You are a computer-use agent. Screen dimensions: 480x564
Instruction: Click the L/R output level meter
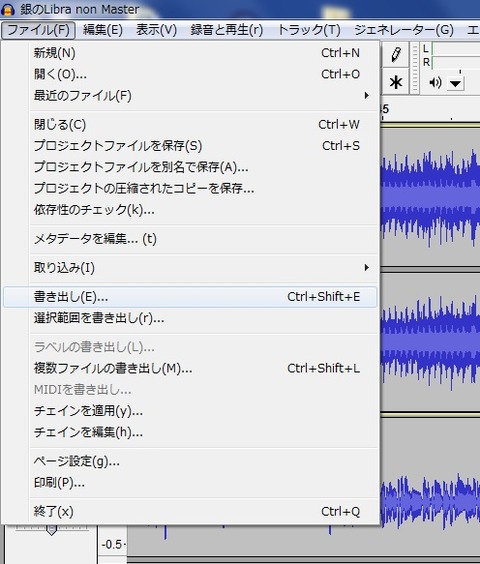451,55
